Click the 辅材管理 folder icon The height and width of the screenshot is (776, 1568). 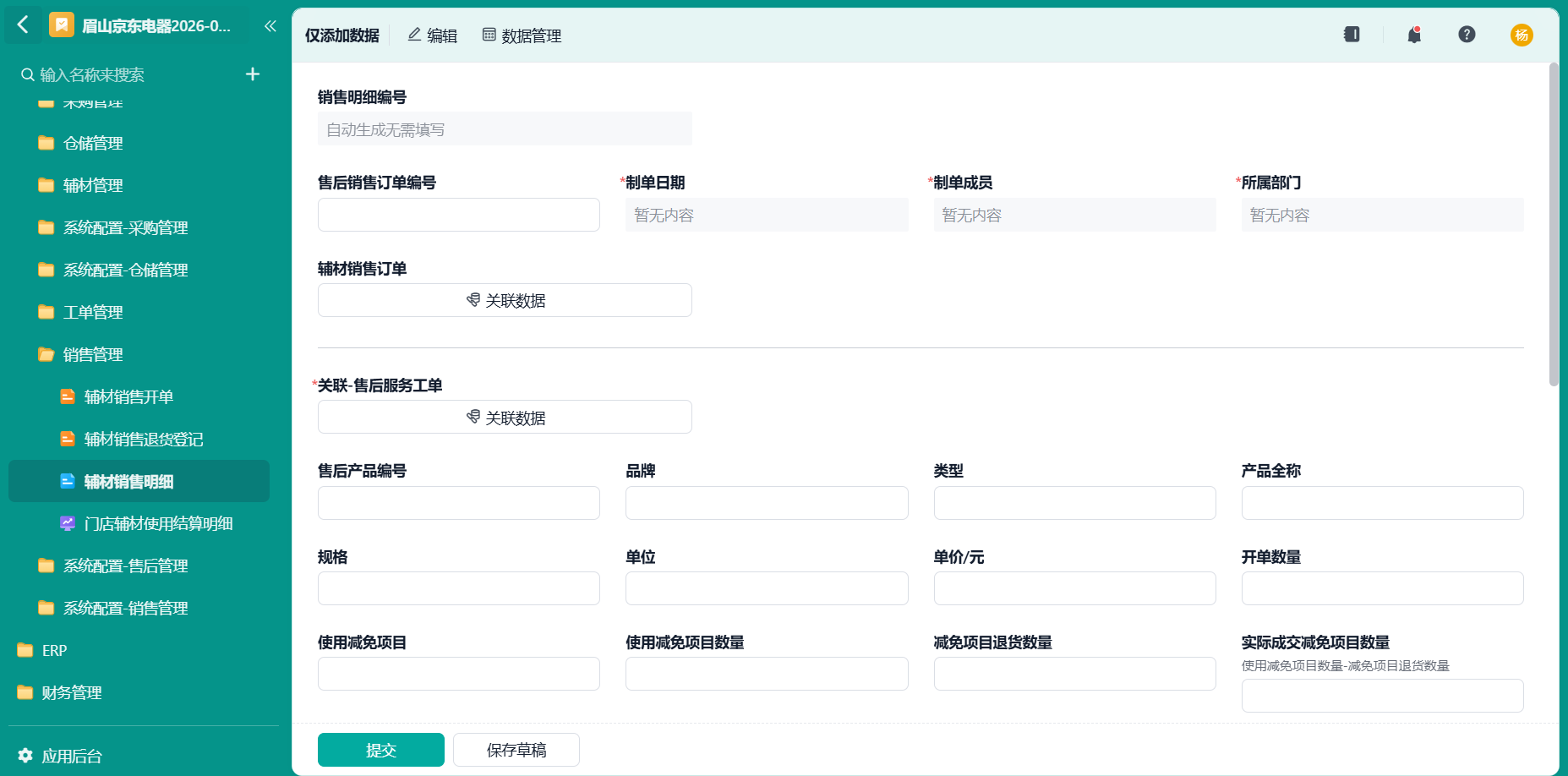pyautogui.click(x=46, y=185)
